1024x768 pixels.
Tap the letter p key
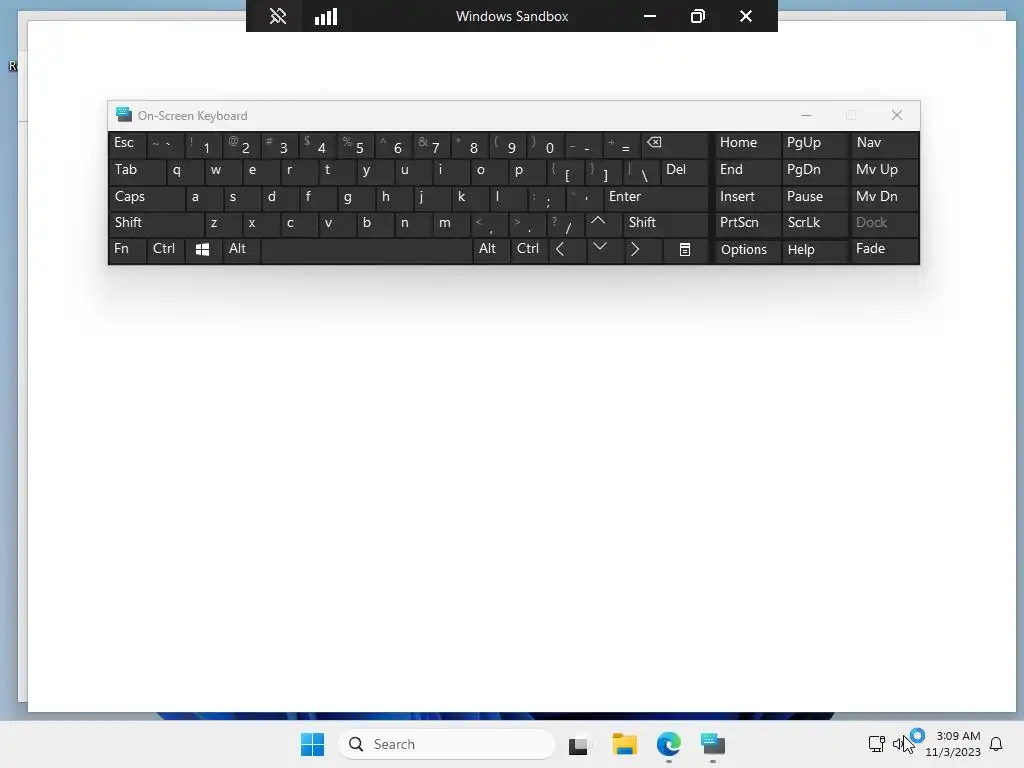(x=527, y=171)
